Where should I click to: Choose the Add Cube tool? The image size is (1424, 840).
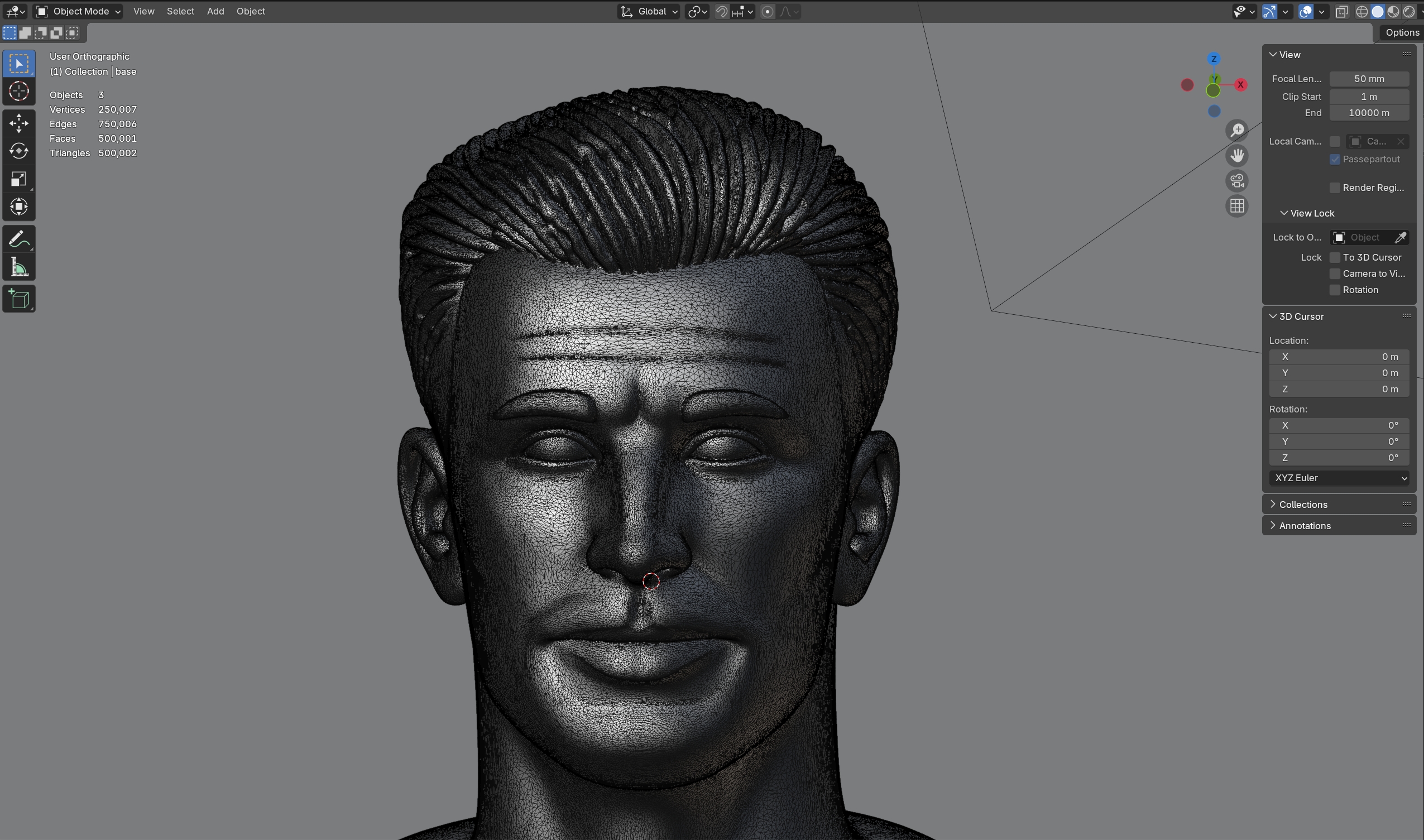click(18, 299)
